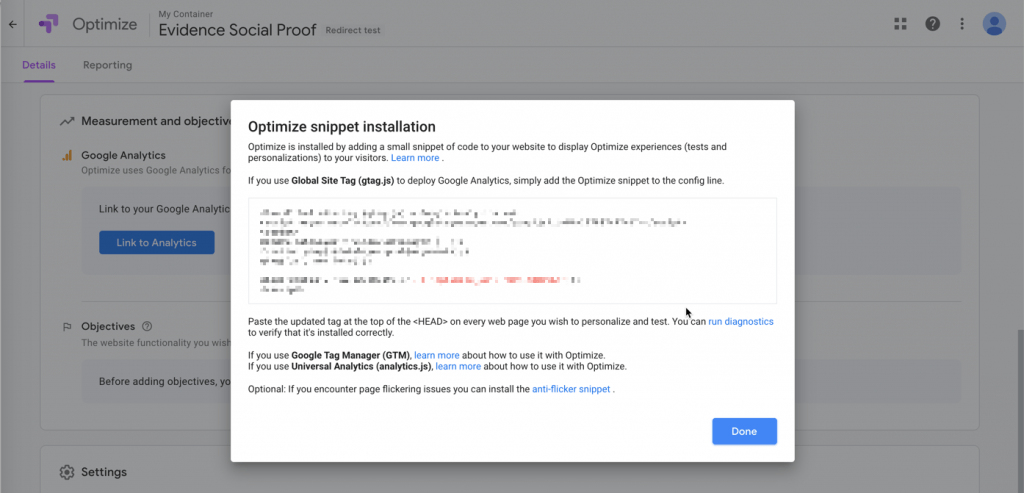Click the Google Analytics section label
Image resolution: width=1024 pixels, height=493 pixels.
(123, 155)
